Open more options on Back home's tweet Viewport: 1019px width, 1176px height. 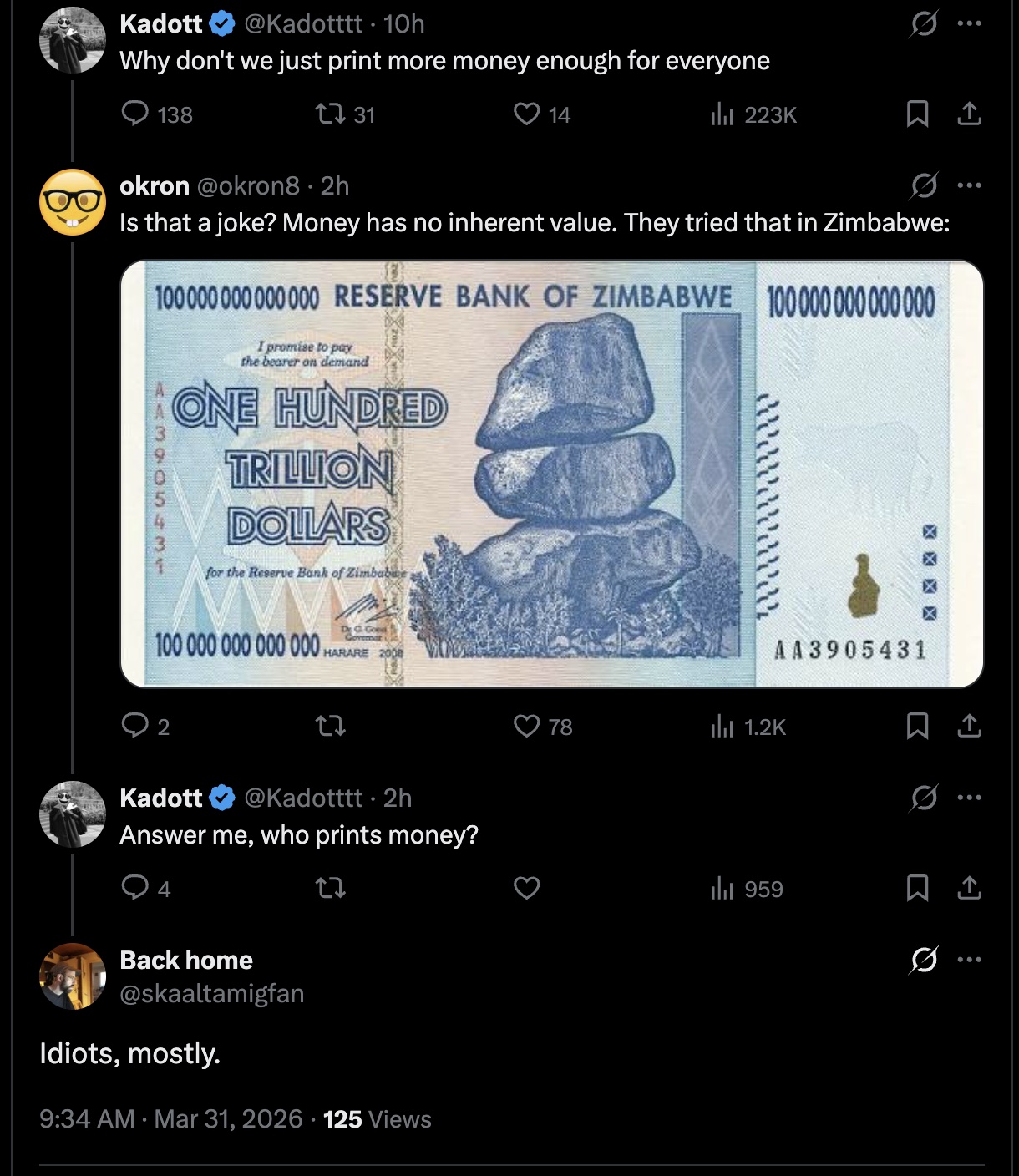tap(969, 960)
